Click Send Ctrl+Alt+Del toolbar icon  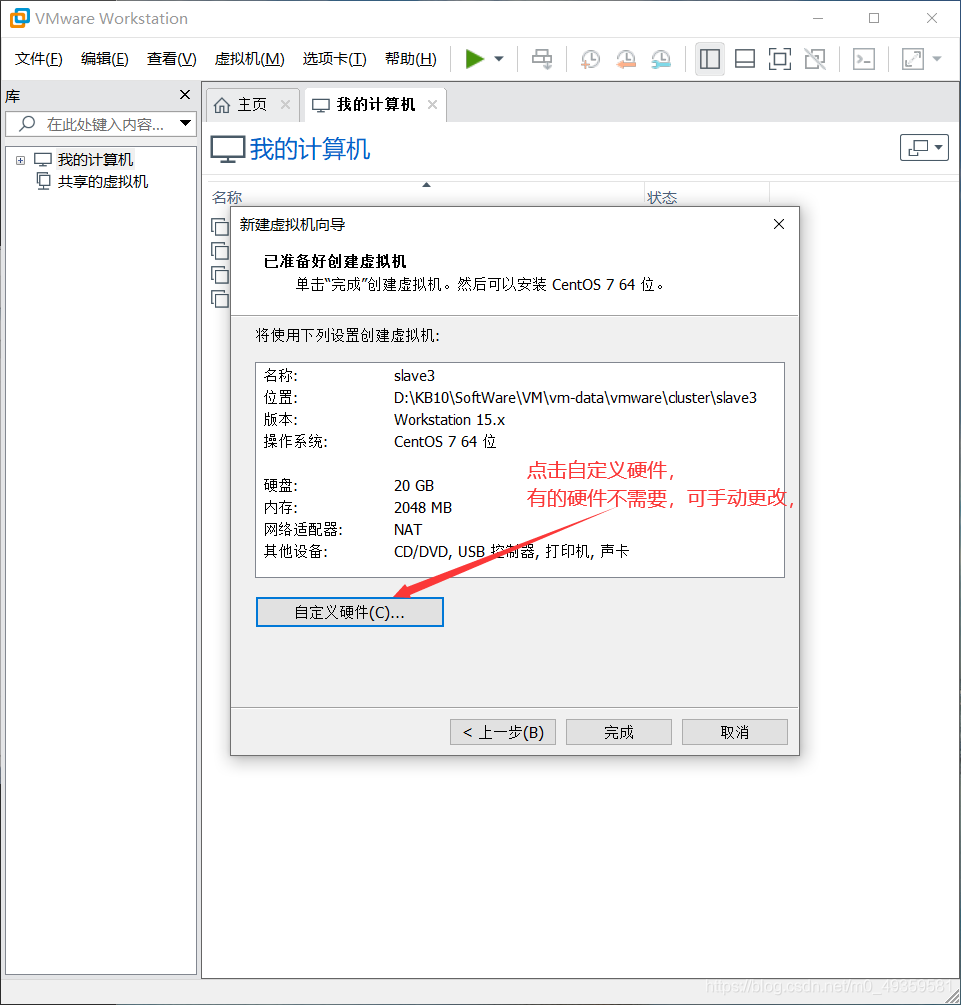pyautogui.click(x=542, y=59)
